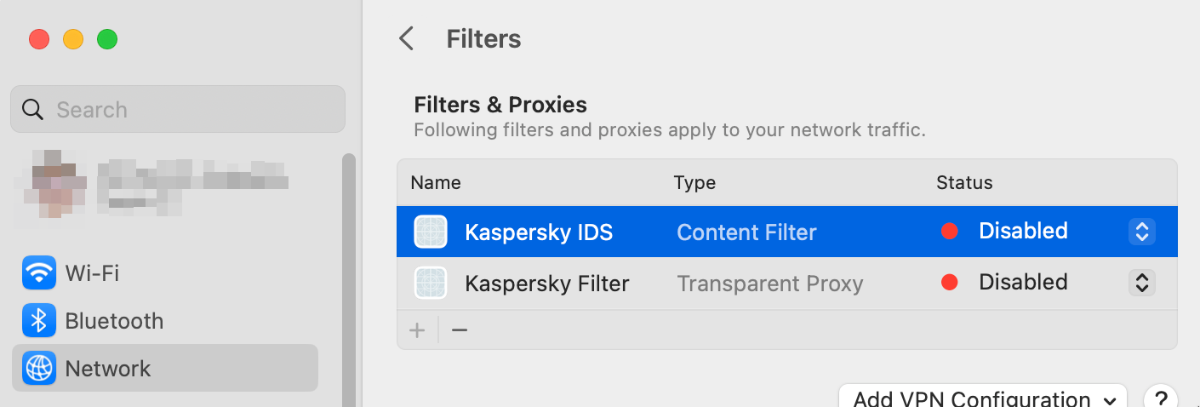Add a filter with plus button
The width and height of the screenshot is (1200, 407).
click(x=417, y=330)
